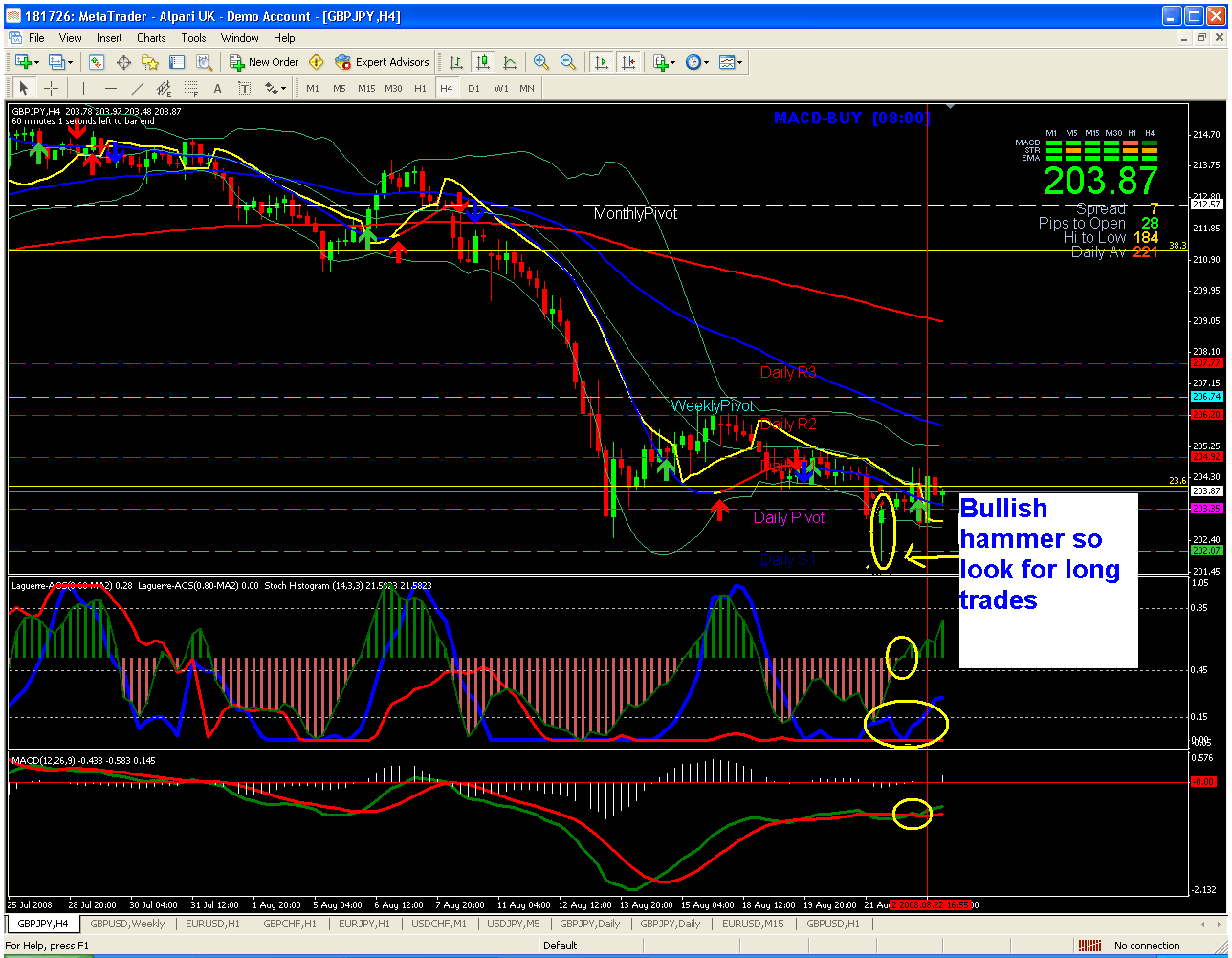Open the chart Templates icon
Image resolution: width=1232 pixels, height=958 pixels.
[727, 62]
